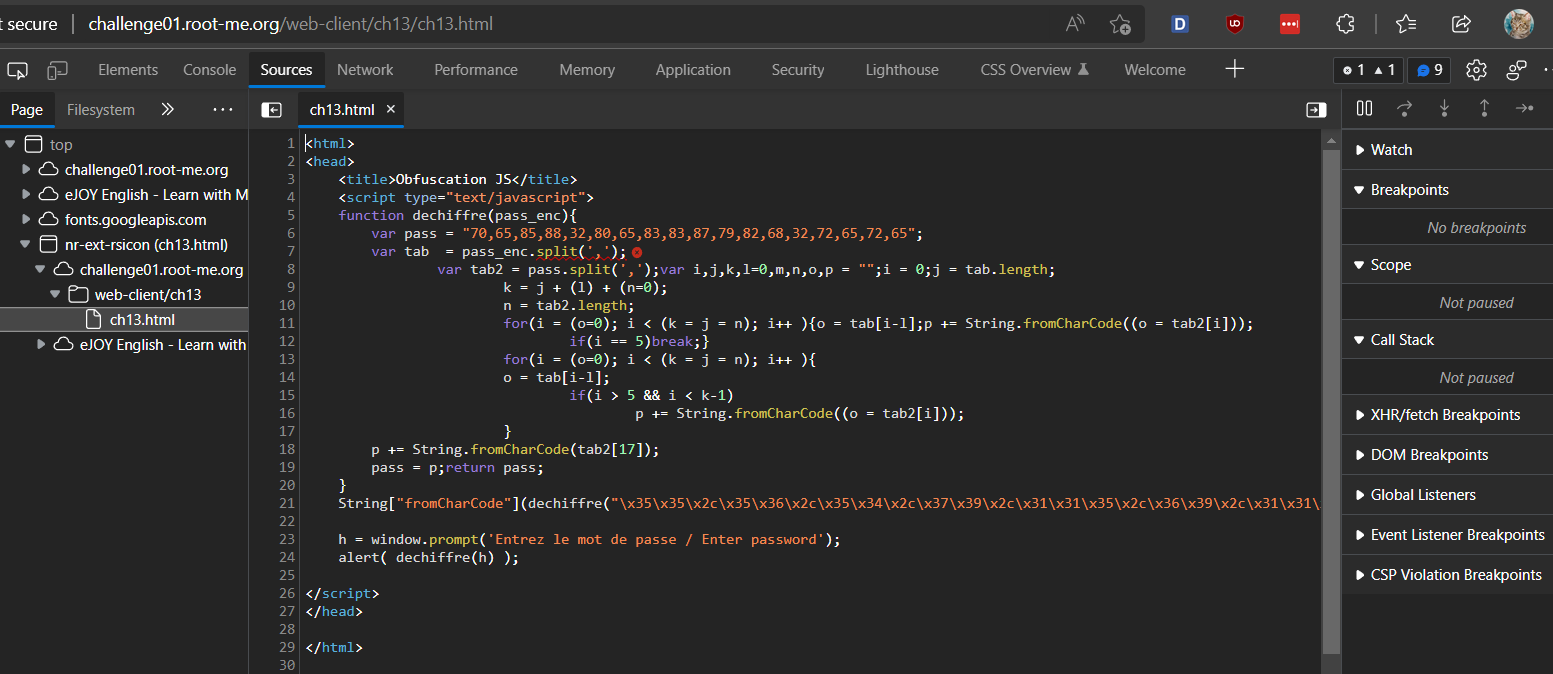This screenshot has width=1553, height=674.
Task: Collapse the top frame tree node
Action: click(10, 145)
